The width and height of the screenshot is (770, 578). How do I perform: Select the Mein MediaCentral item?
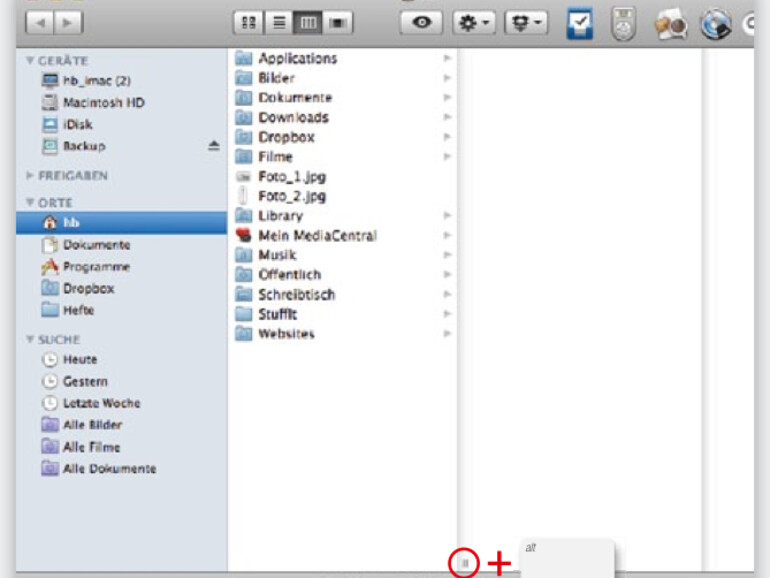[x=343, y=235]
